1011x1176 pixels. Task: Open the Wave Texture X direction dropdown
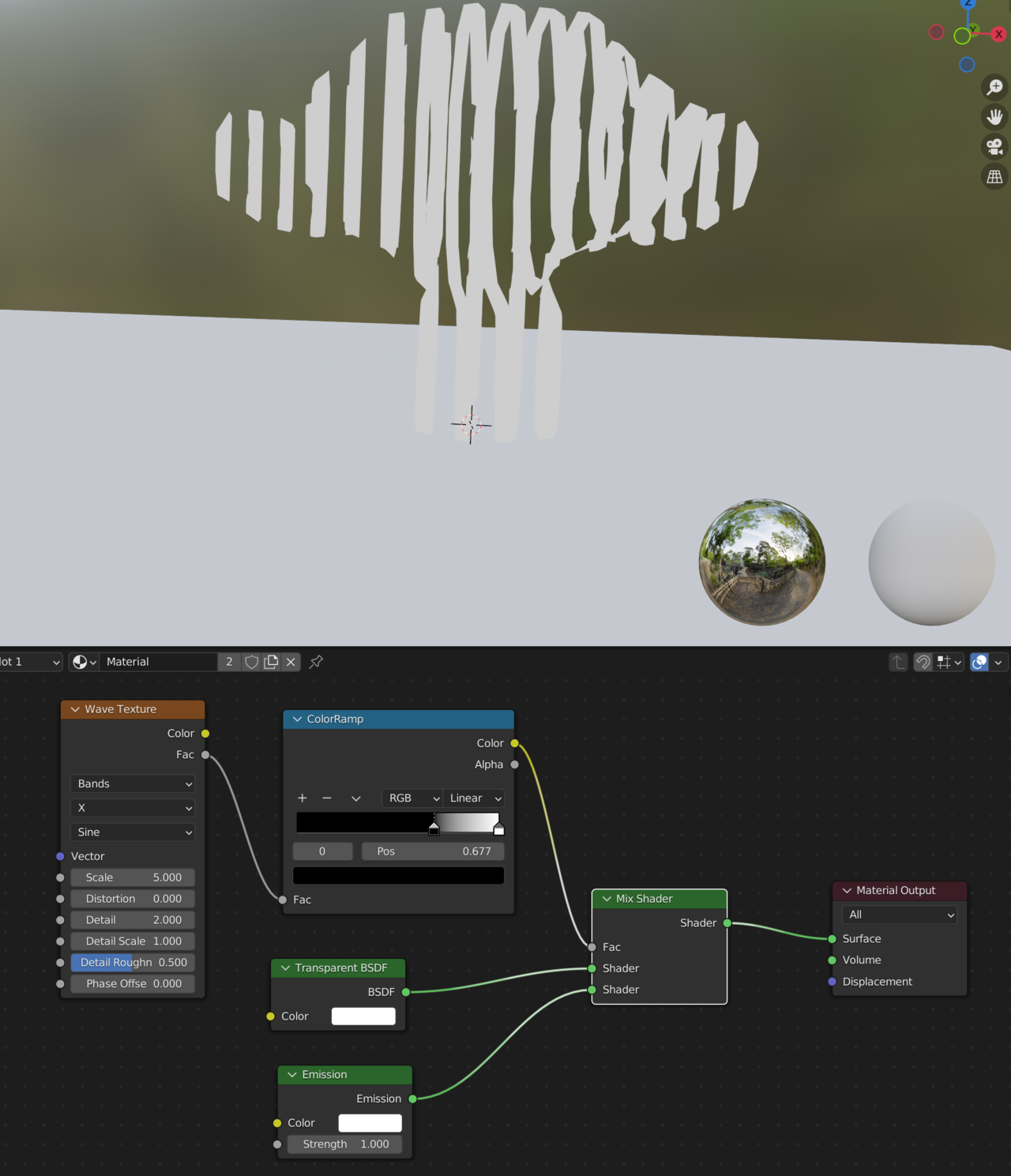[133, 808]
